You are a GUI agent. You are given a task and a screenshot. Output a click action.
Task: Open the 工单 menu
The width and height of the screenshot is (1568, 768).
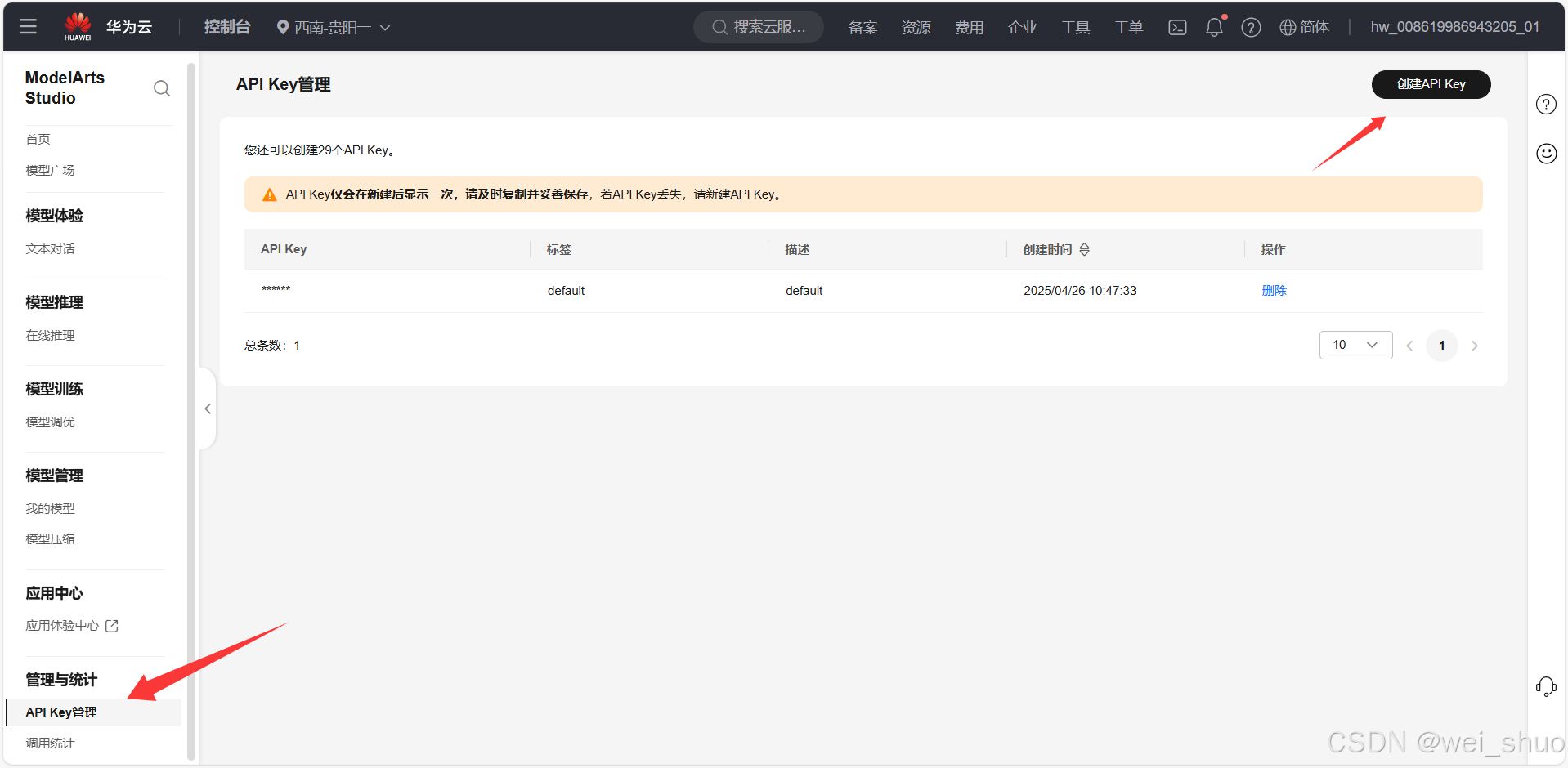1128,27
